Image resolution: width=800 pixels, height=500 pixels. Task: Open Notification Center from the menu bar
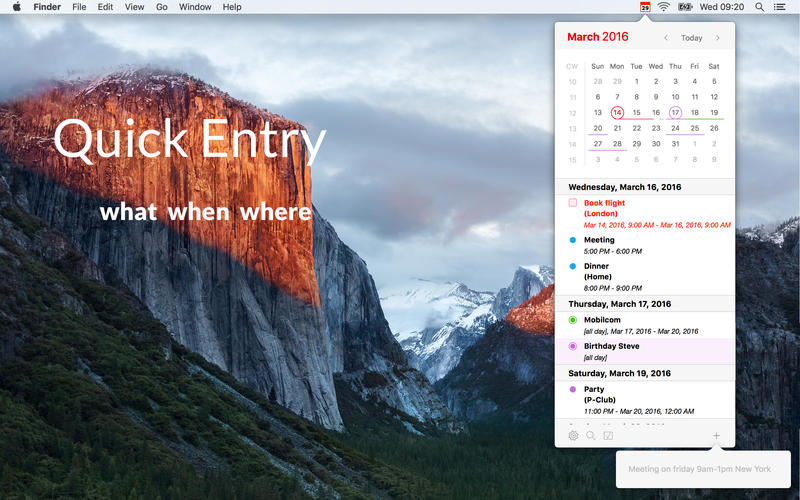click(x=780, y=7)
